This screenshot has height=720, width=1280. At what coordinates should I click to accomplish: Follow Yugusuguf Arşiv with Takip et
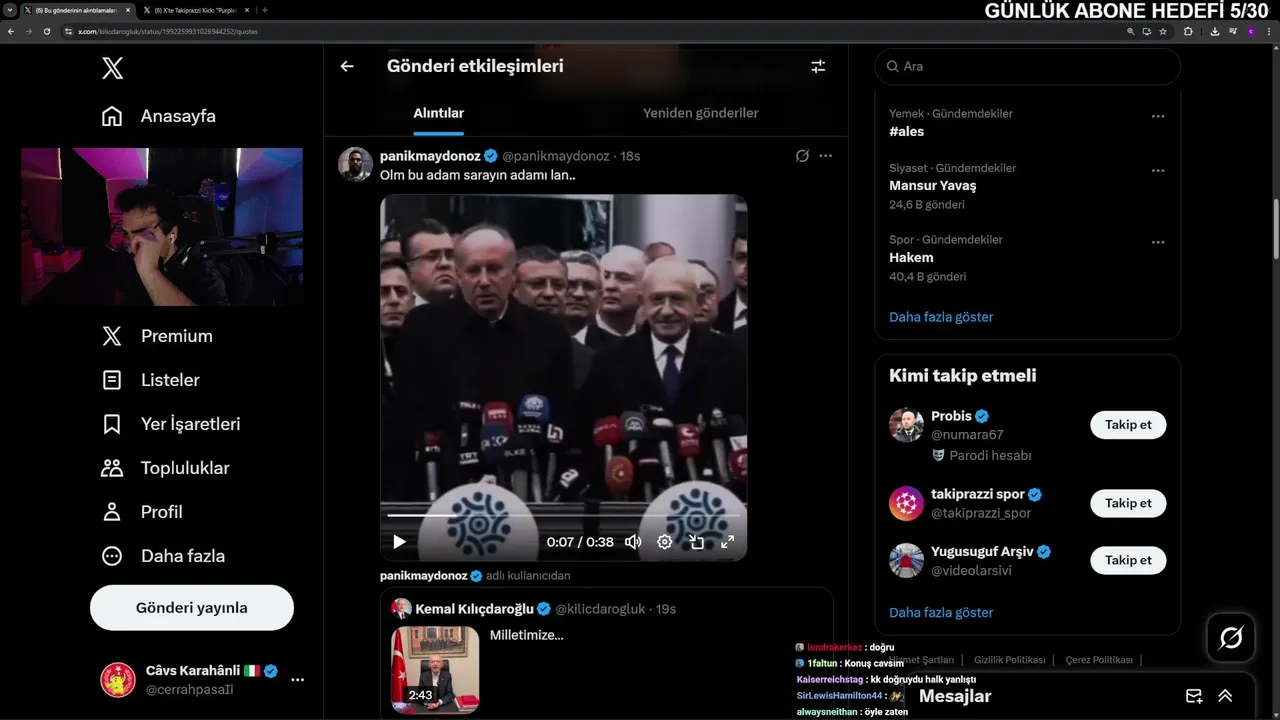click(1128, 560)
